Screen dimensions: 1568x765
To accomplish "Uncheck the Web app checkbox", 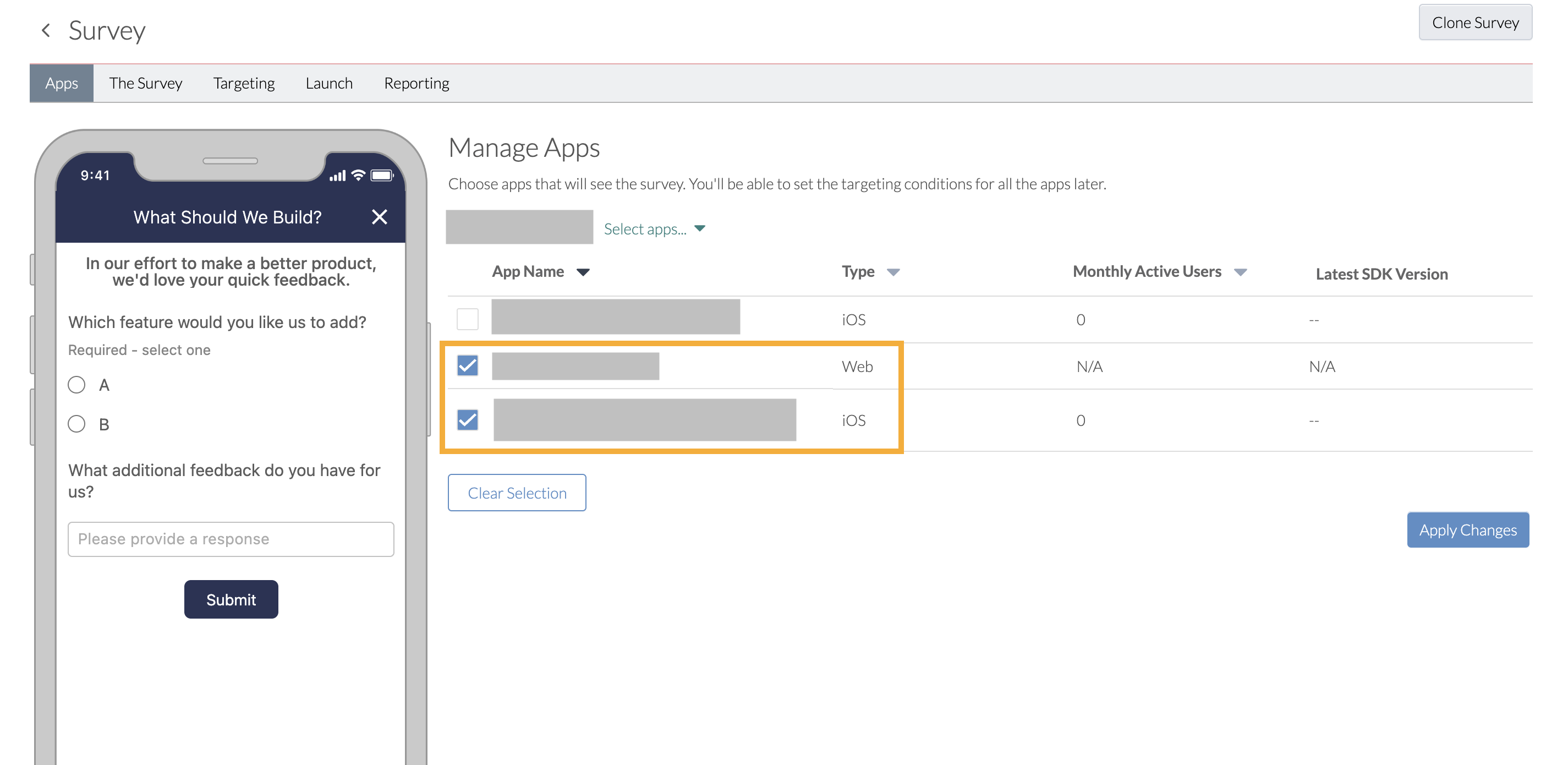I will click(x=468, y=366).
